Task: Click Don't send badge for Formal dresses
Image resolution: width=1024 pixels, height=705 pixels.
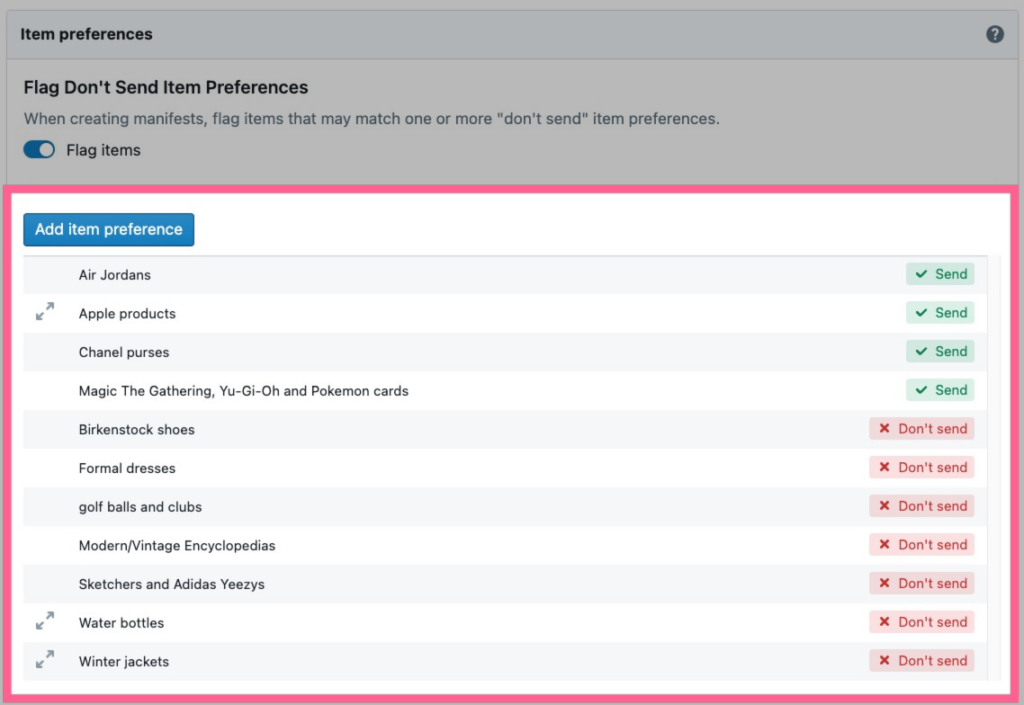Action: click(x=921, y=467)
